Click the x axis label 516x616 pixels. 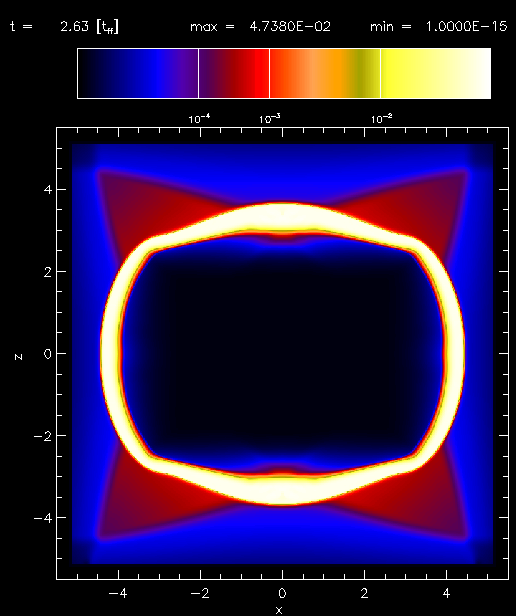[279, 610]
